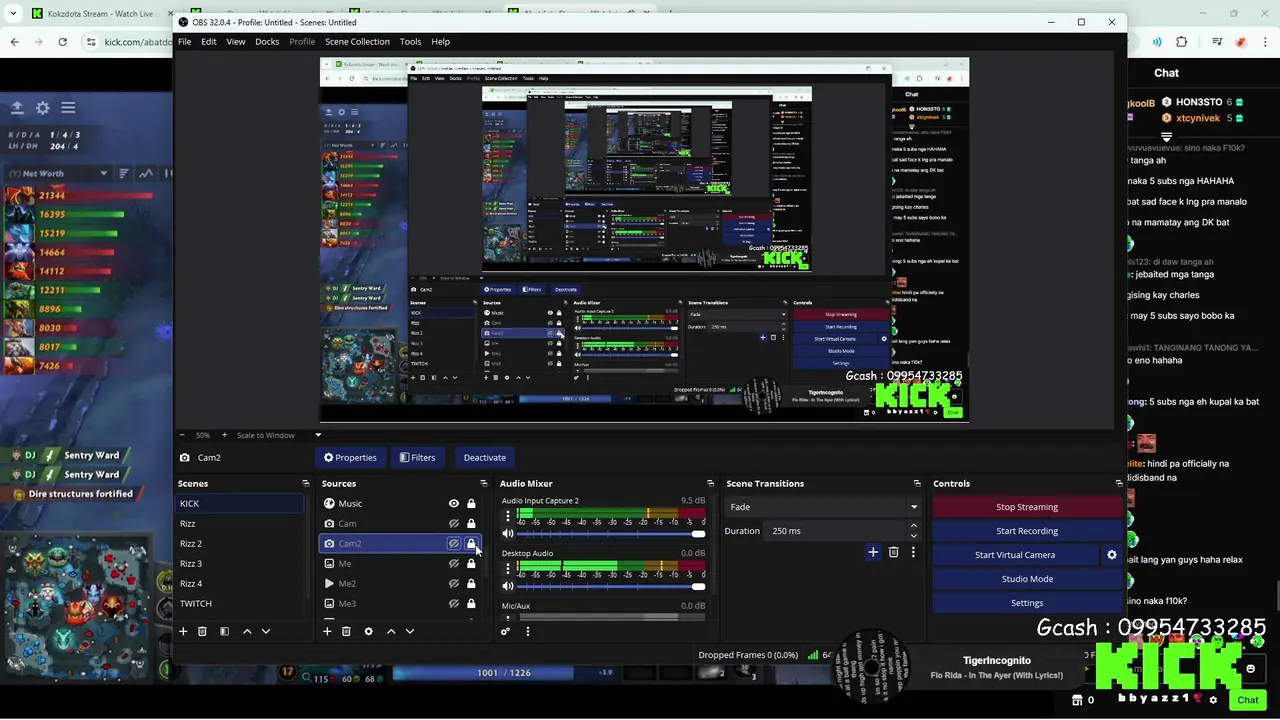Move source up in Sources list

pos(391,631)
